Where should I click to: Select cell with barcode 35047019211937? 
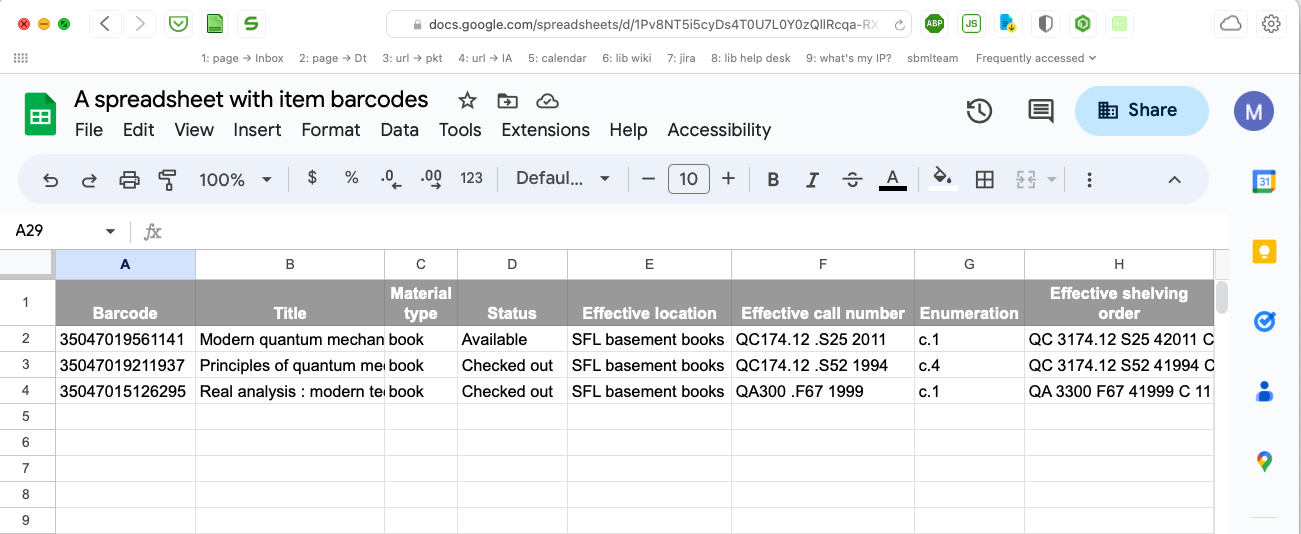[125, 365]
